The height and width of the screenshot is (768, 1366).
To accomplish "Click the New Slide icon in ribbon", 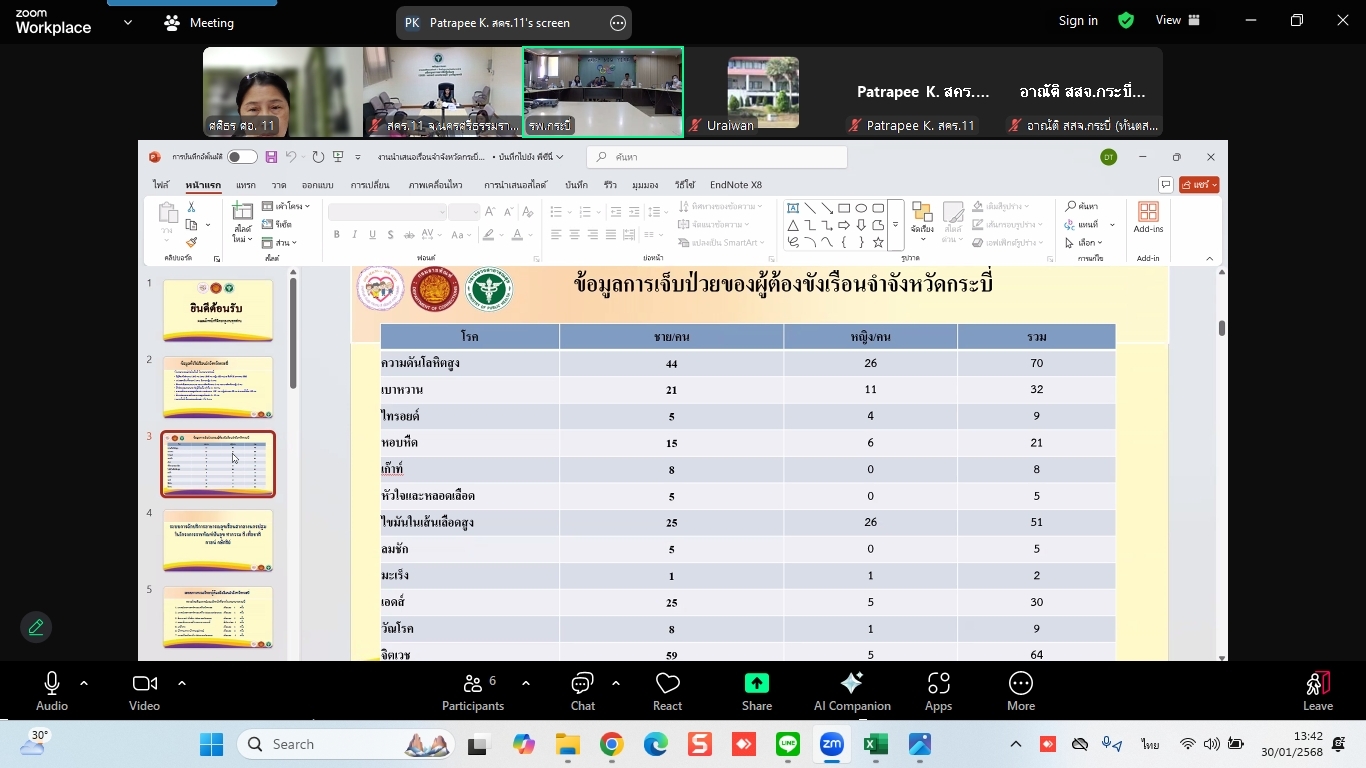I will tap(242, 212).
